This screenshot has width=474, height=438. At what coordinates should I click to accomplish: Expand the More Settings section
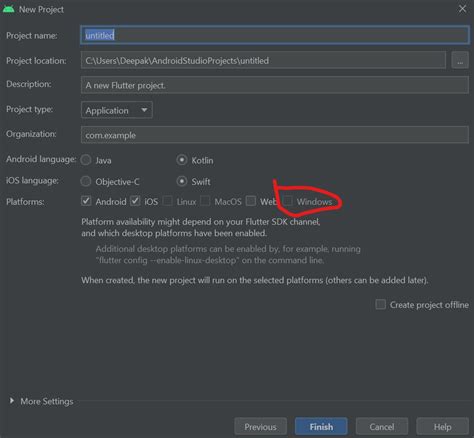pyautogui.click(x=12, y=401)
